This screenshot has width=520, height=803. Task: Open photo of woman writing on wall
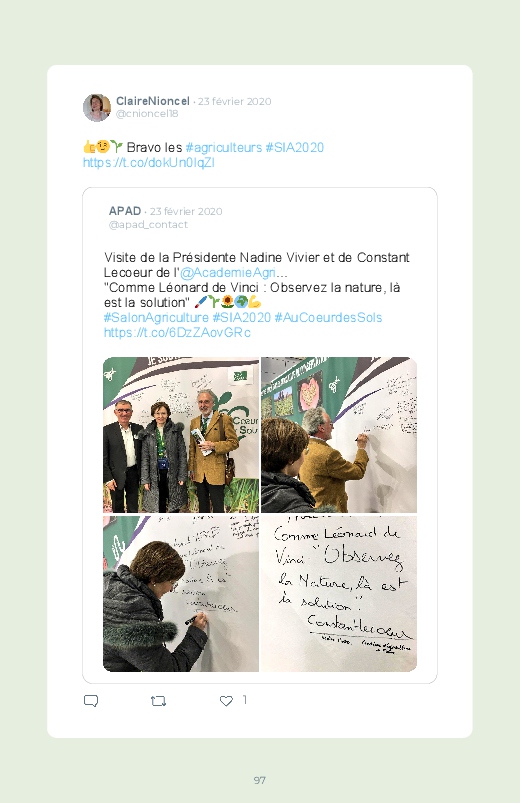pos(181,594)
